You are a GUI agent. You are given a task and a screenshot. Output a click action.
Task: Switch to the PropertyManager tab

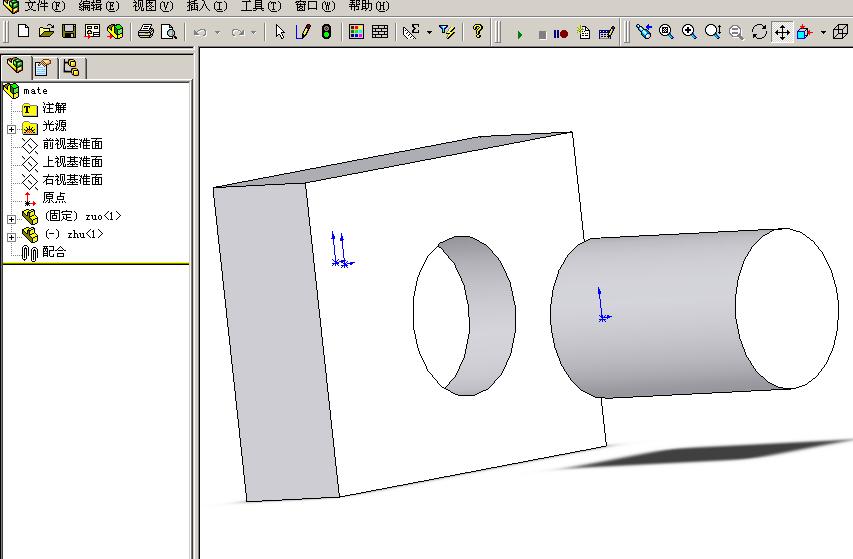(x=43, y=67)
